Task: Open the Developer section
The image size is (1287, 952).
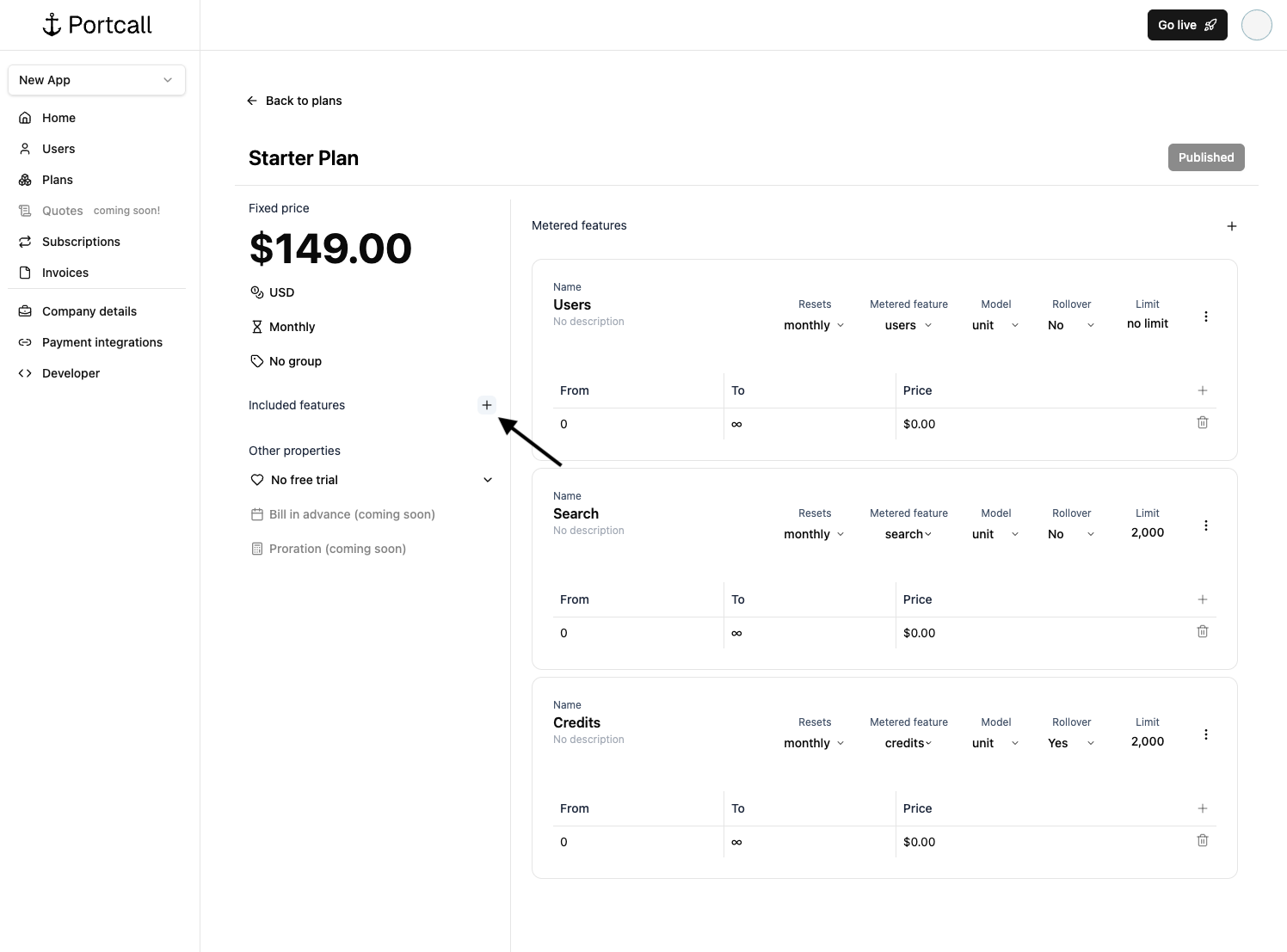Action: tap(71, 373)
